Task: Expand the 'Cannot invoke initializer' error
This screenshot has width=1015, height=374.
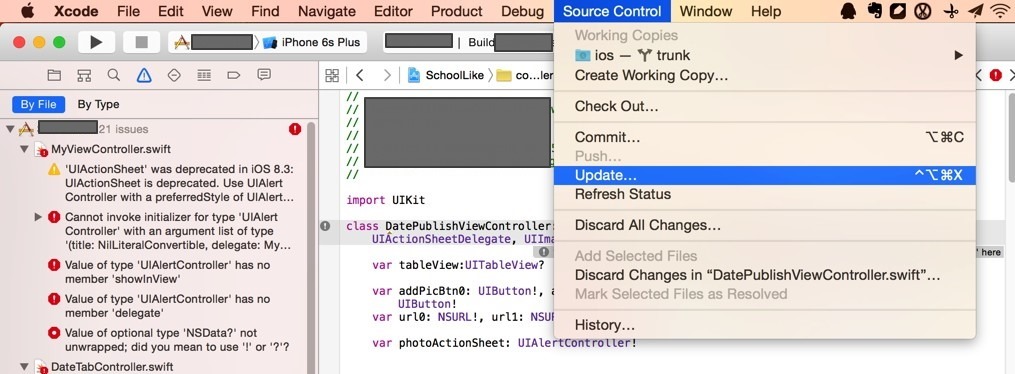Action: [38, 217]
